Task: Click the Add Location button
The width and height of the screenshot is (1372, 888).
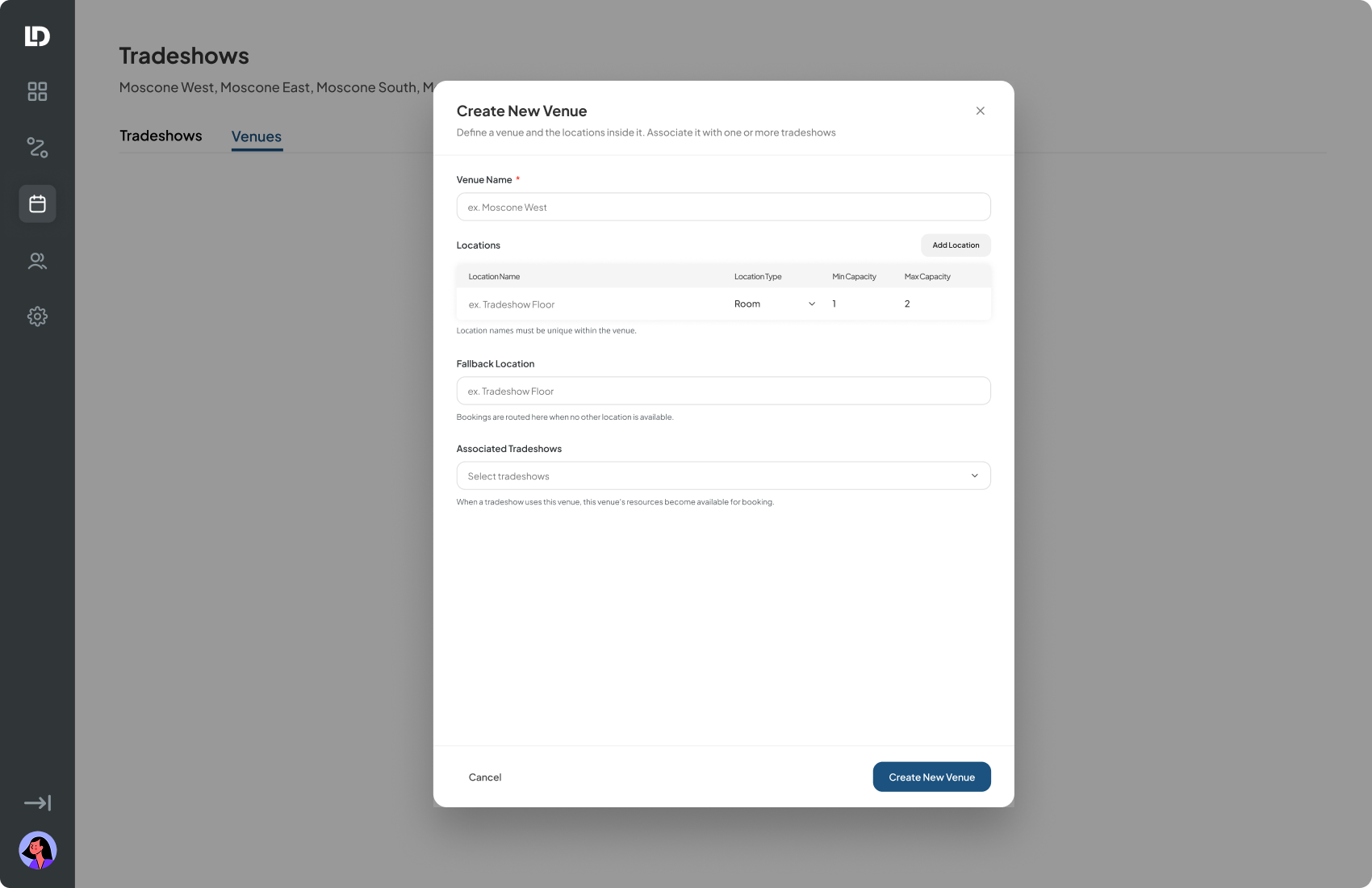Action: point(956,245)
